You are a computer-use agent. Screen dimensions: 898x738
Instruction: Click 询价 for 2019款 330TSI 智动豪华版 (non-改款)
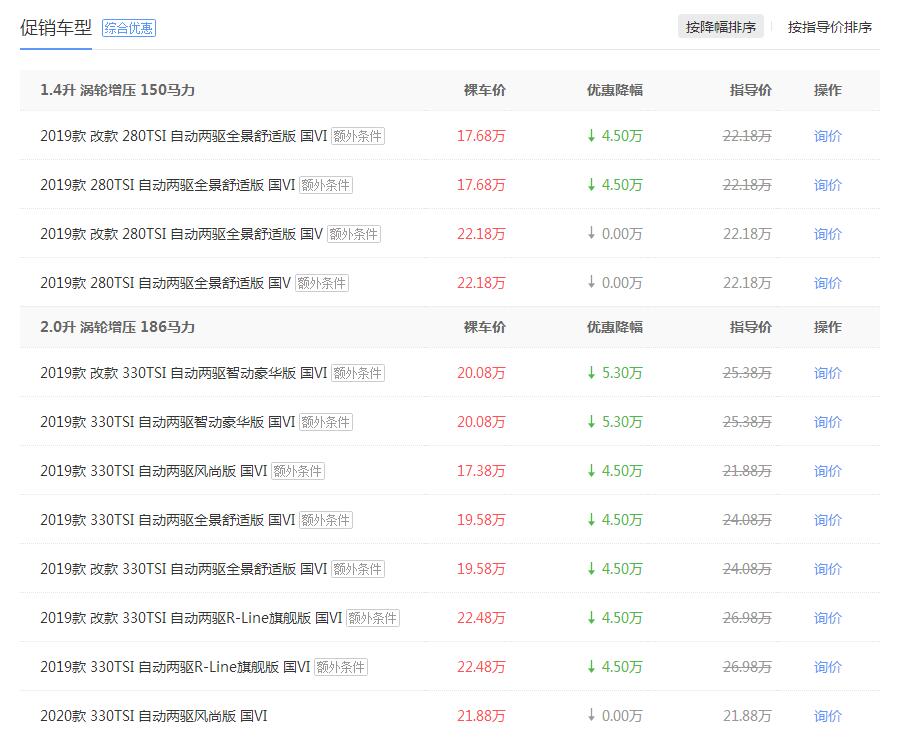pyautogui.click(x=828, y=423)
